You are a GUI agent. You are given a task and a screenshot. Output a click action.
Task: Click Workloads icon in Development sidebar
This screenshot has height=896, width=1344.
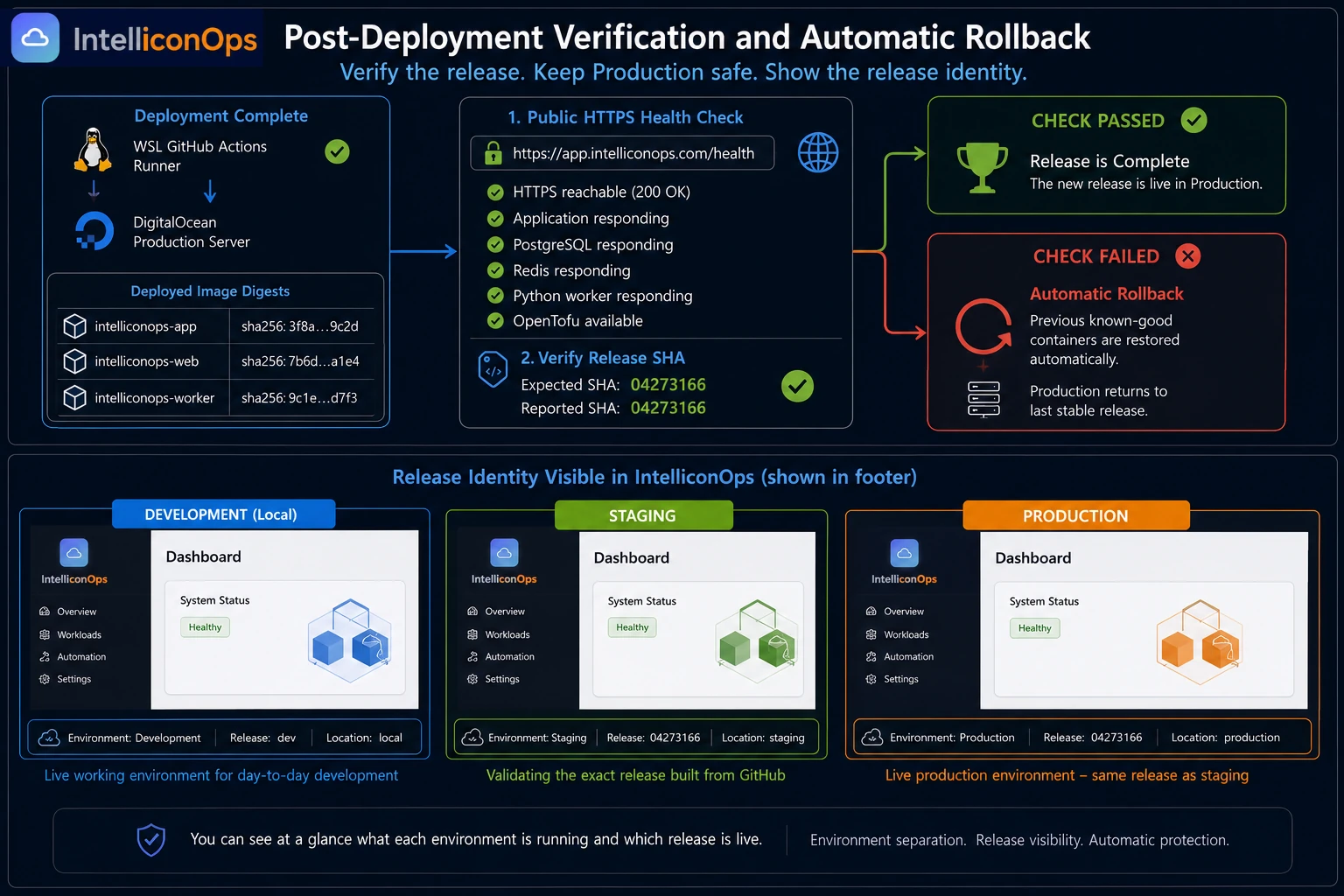45,634
